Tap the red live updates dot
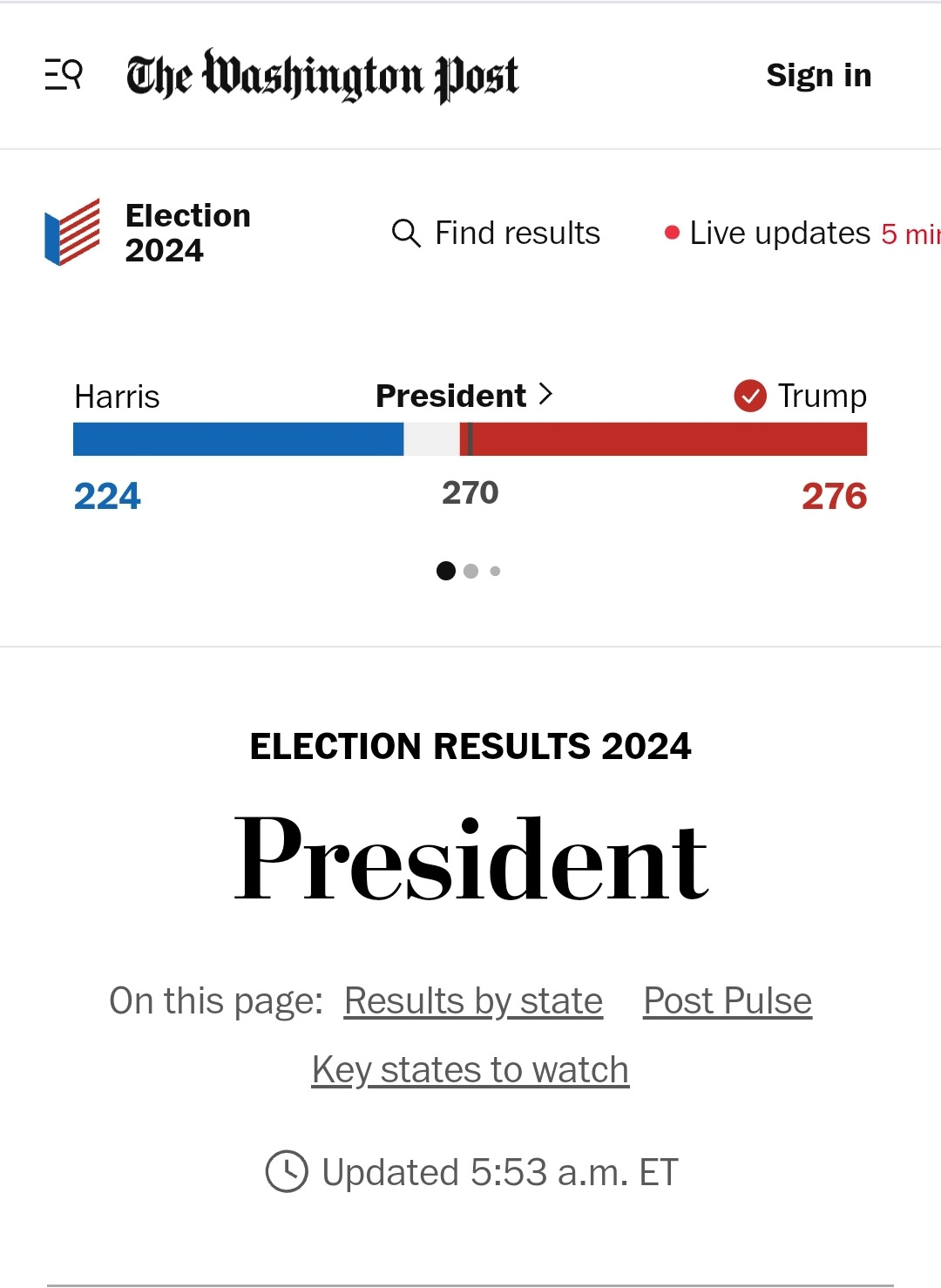Image resolution: width=941 pixels, height=1288 pixels. tap(672, 233)
